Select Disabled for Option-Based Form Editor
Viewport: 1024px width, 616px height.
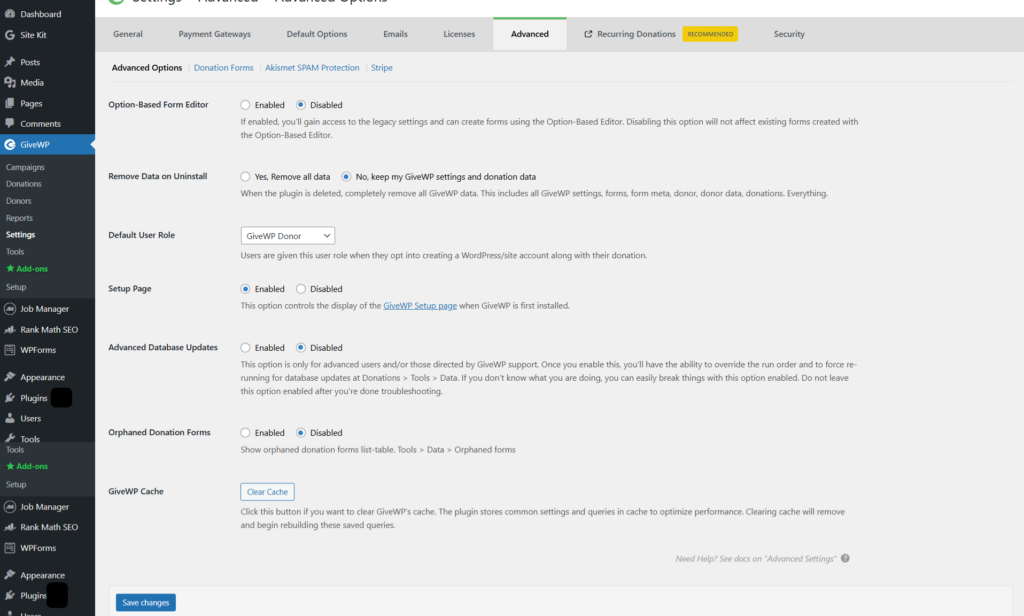[300, 105]
